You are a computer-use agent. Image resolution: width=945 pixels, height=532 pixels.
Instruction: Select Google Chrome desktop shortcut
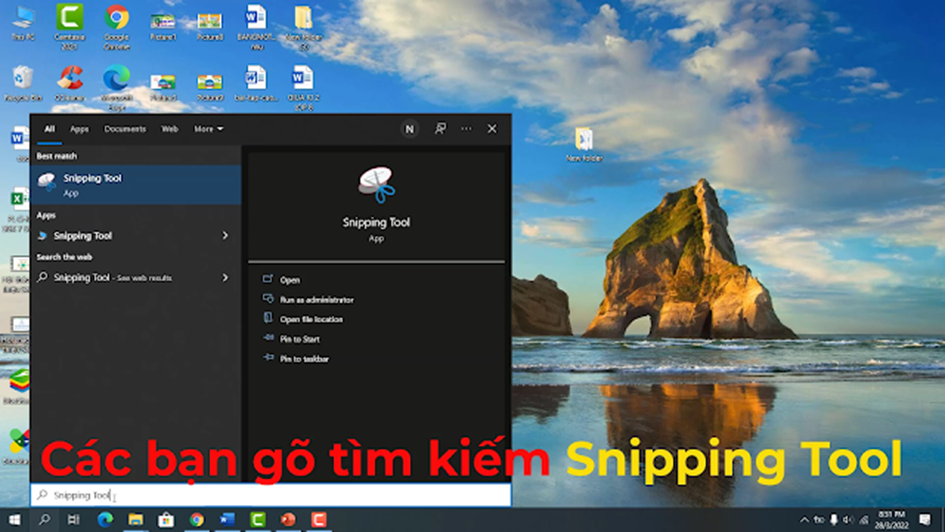[116, 26]
